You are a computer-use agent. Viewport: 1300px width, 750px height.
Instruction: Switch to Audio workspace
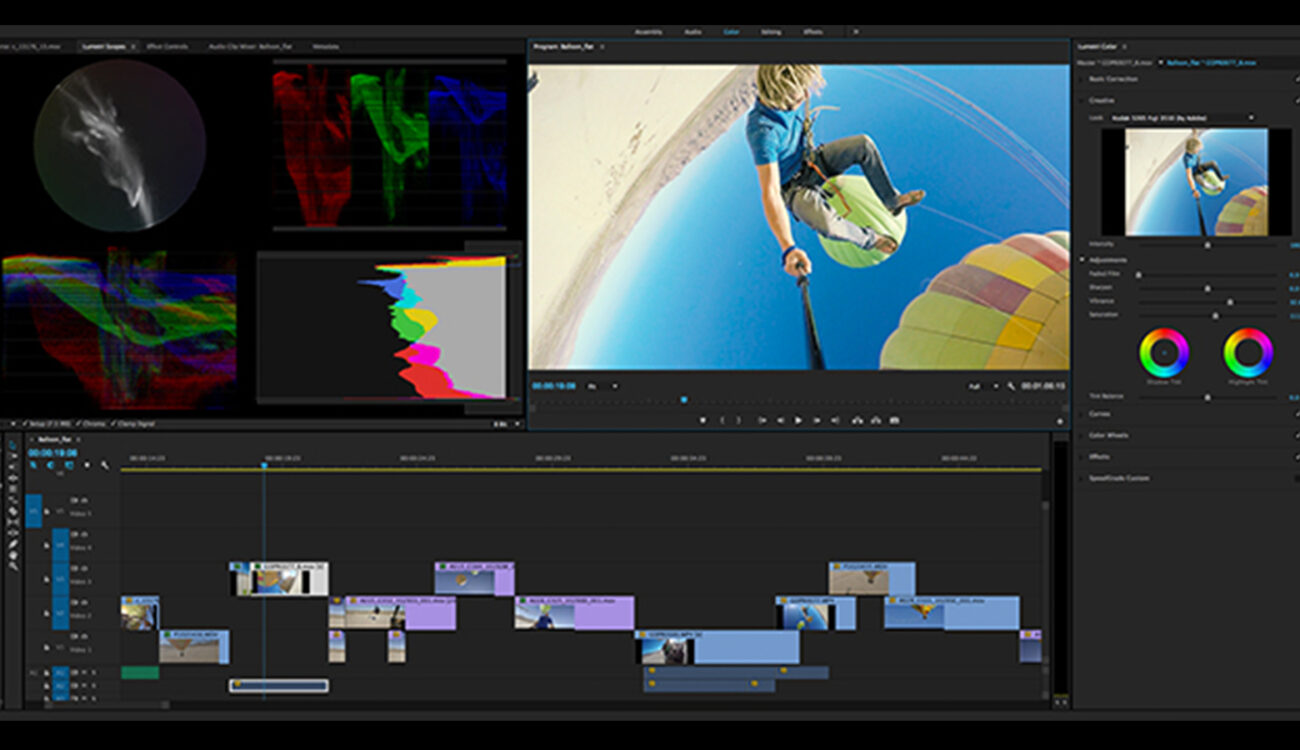[x=693, y=32]
